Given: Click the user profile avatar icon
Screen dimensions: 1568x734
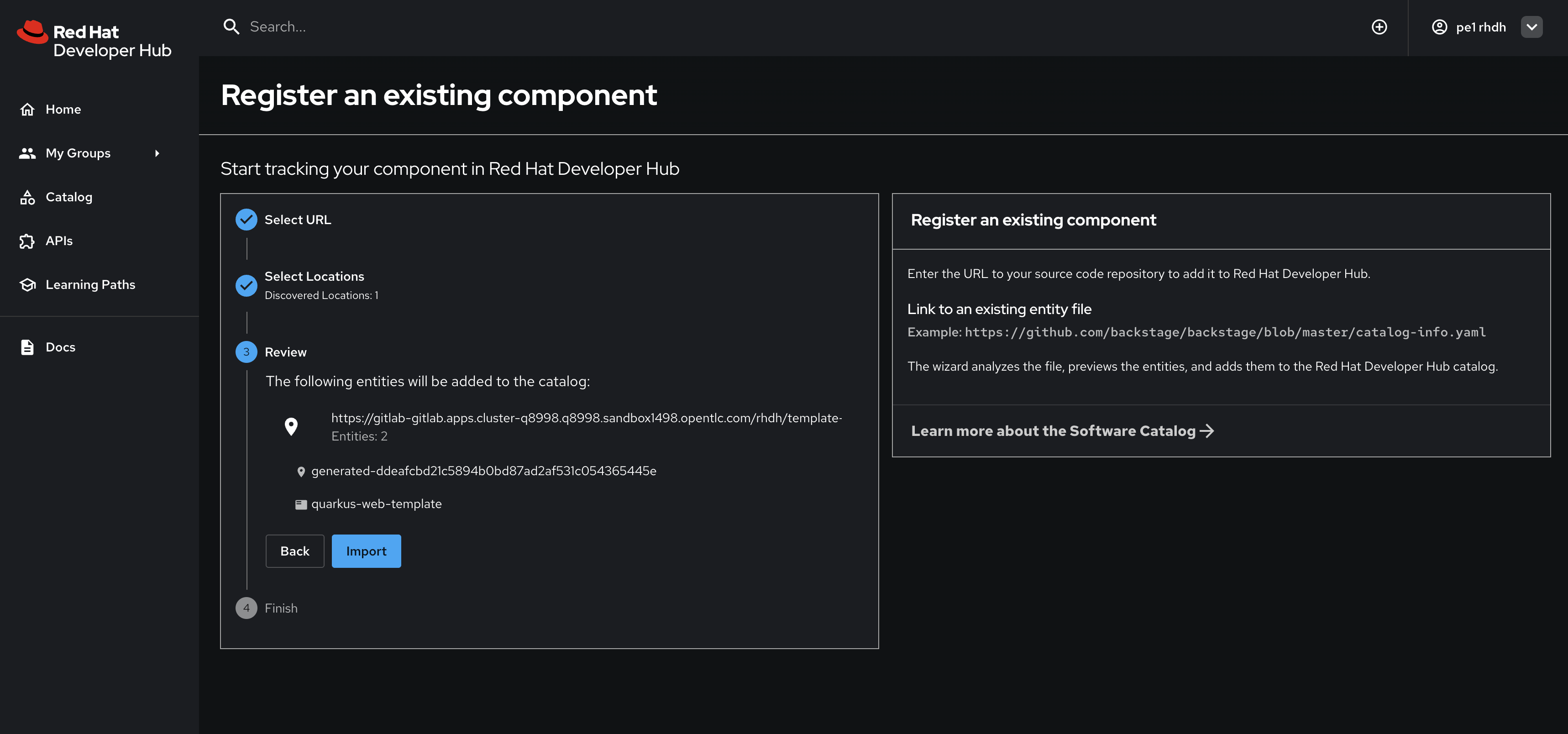Looking at the screenshot, I should 1440,27.
